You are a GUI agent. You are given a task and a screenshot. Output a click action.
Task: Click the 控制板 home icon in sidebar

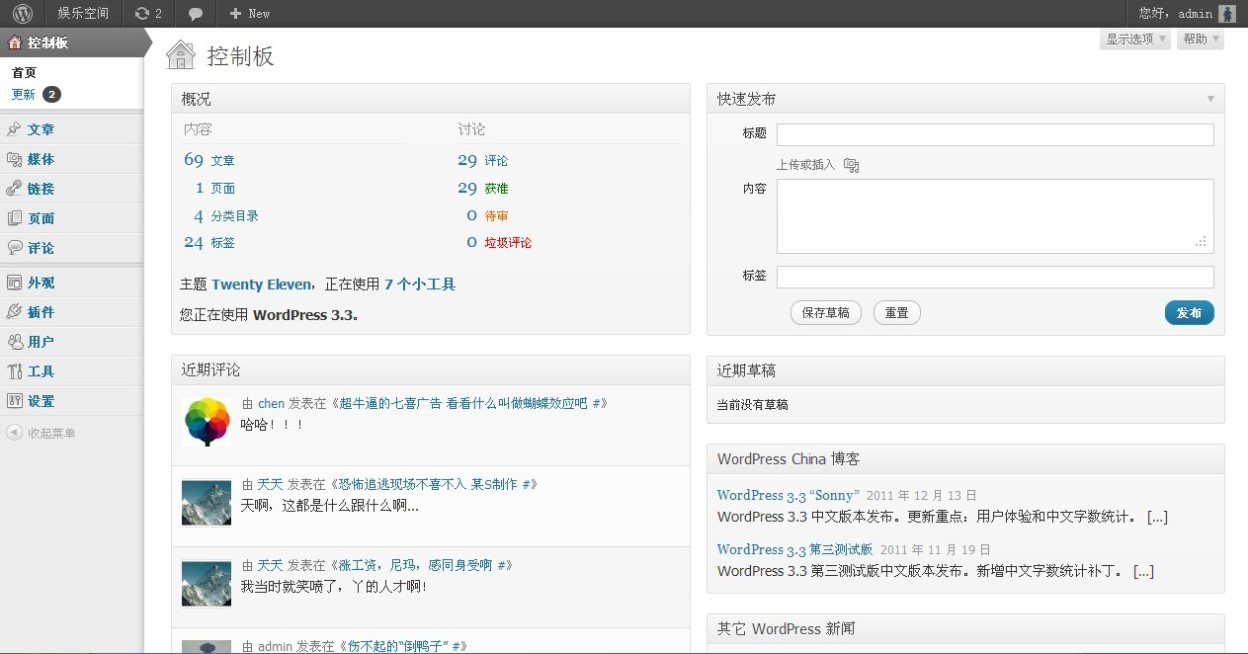click(14, 43)
